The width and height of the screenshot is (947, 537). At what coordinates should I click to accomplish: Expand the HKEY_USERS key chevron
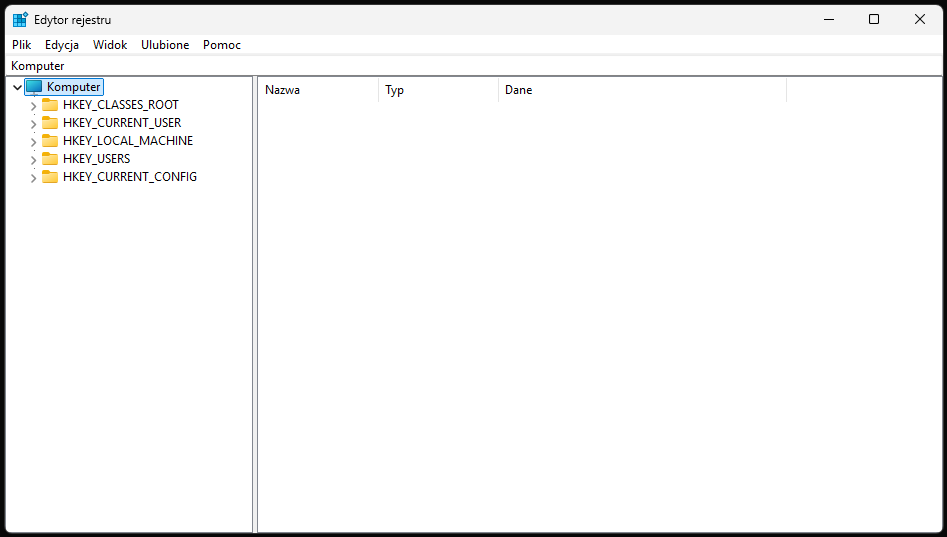click(x=33, y=160)
